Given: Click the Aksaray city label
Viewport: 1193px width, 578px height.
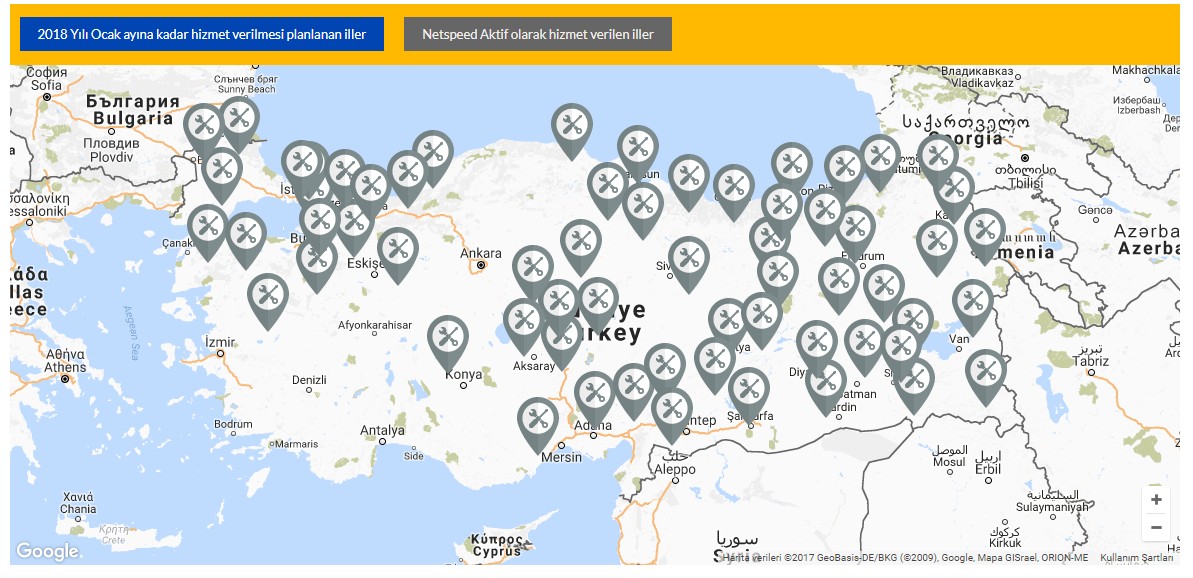Looking at the screenshot, I should point(534,366).
